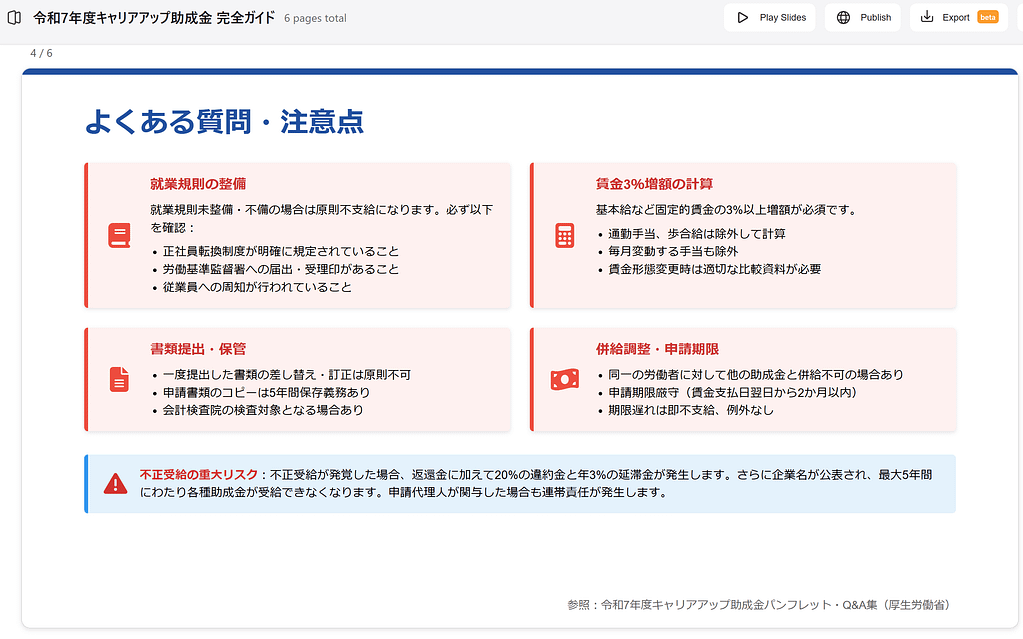
Task: Click the document icon for 書類提出・保管
Action: (x=119, y=380)
